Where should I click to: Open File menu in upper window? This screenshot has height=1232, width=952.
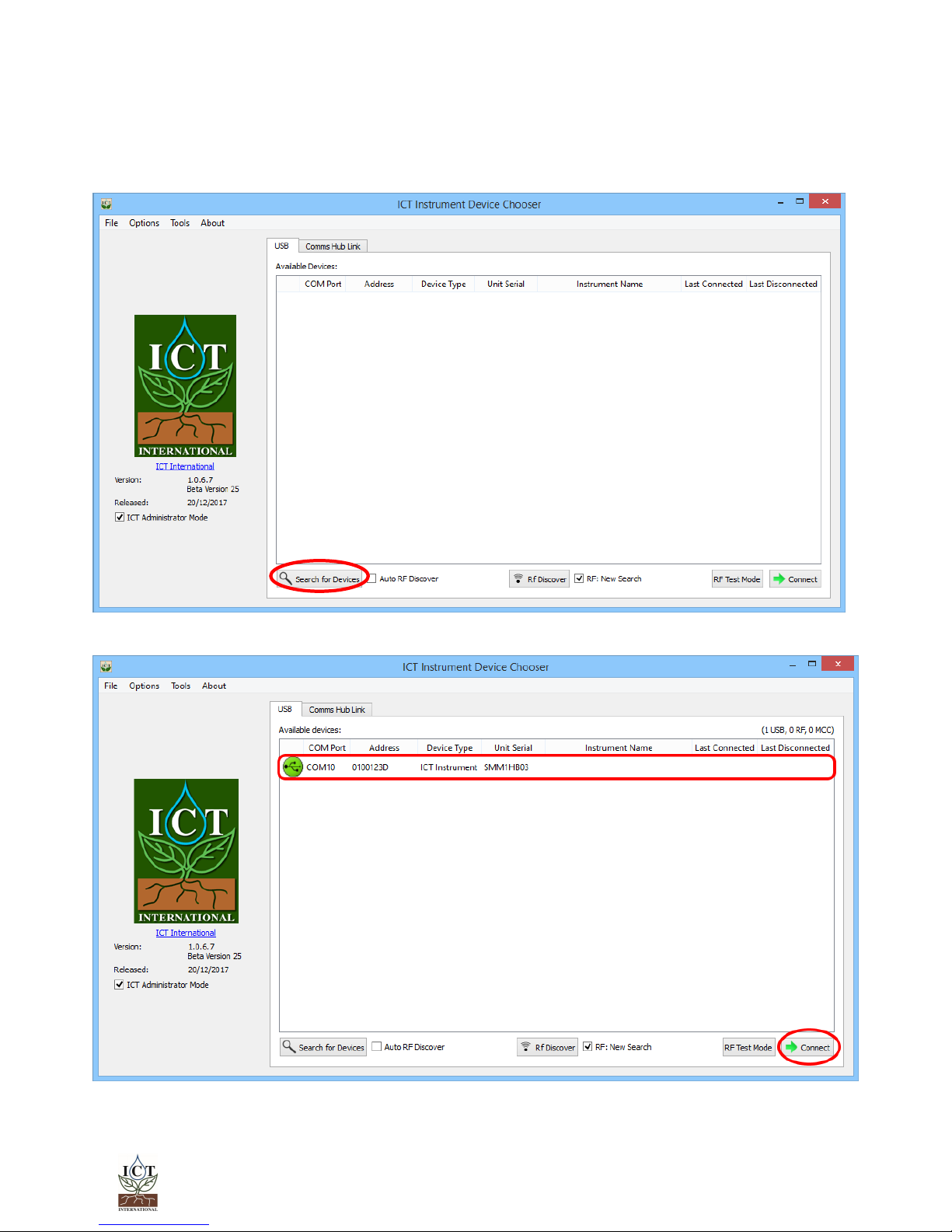point(112,223)
